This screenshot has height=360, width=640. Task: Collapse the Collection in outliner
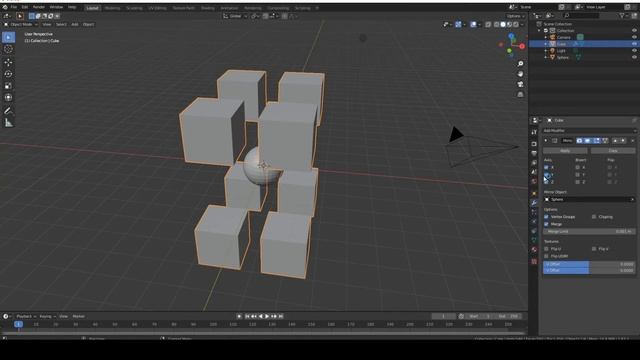(x=539, y=31)
